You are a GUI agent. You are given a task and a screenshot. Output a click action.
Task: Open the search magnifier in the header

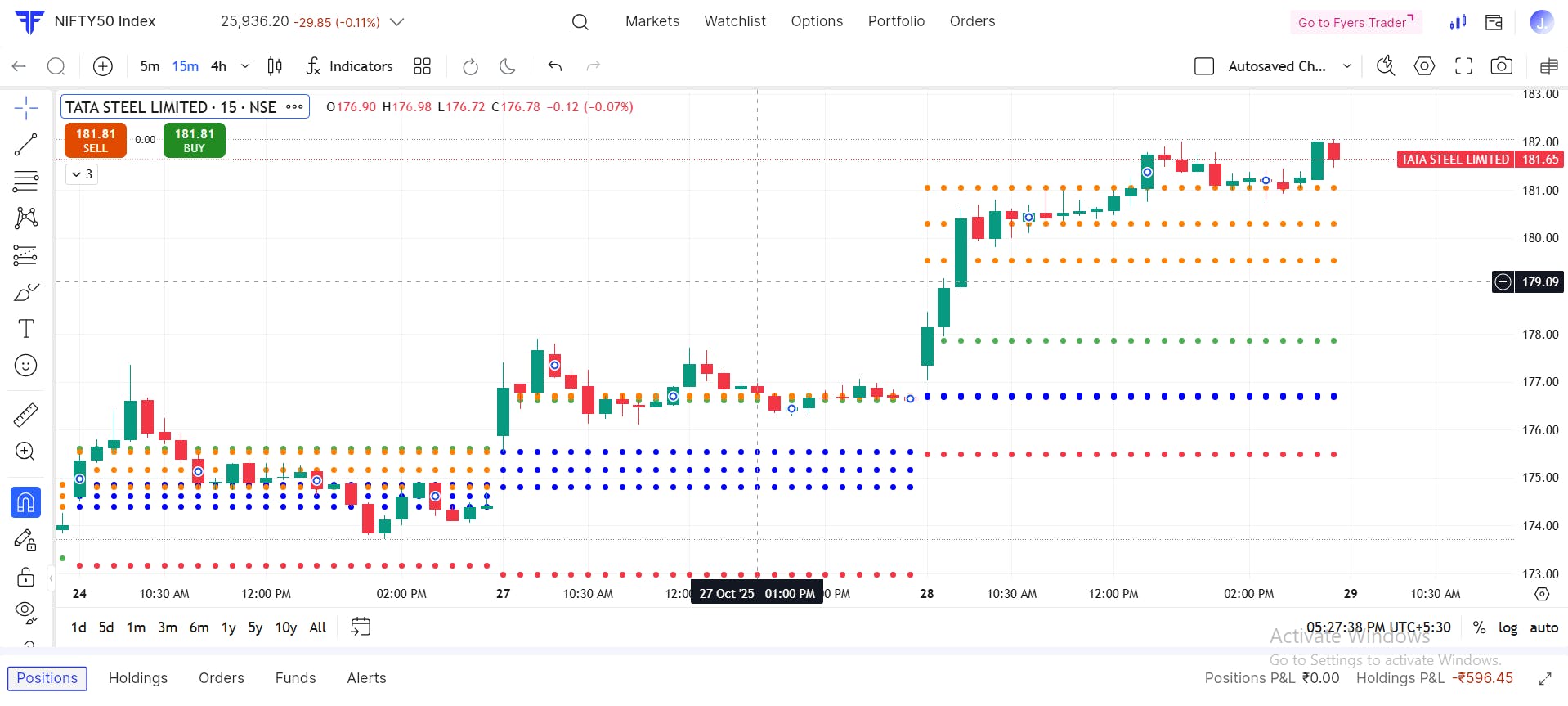click(x=580, y=21)
